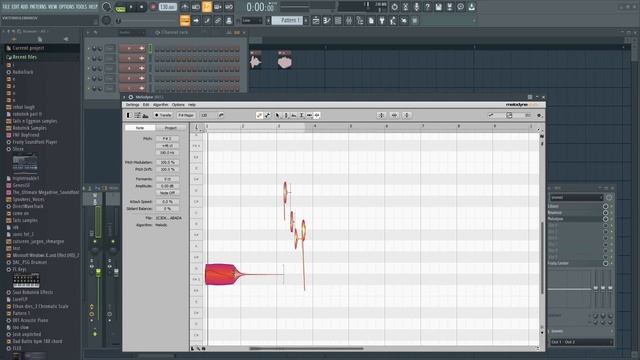The height and width of the screenshot is (360, 640).
Task: Select the large red note blob
Action: 222,274
